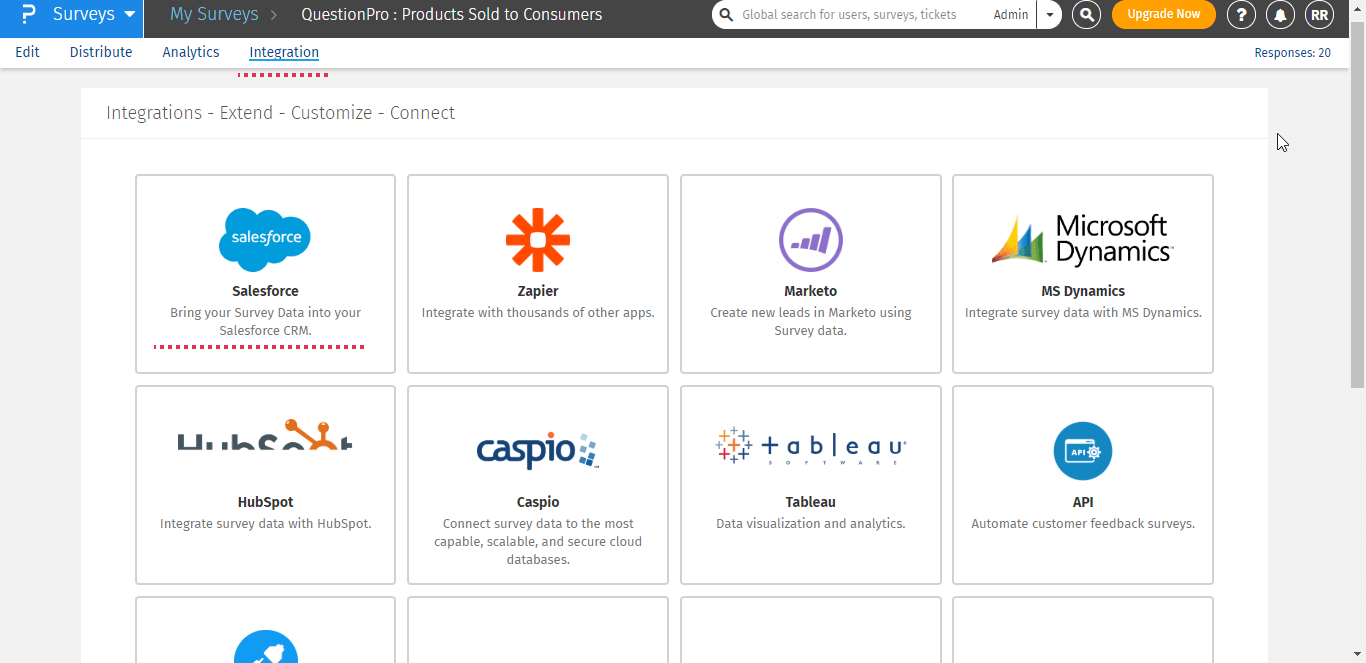
Task: Click the Salesforce cloud logo
Action: (265, 239)
